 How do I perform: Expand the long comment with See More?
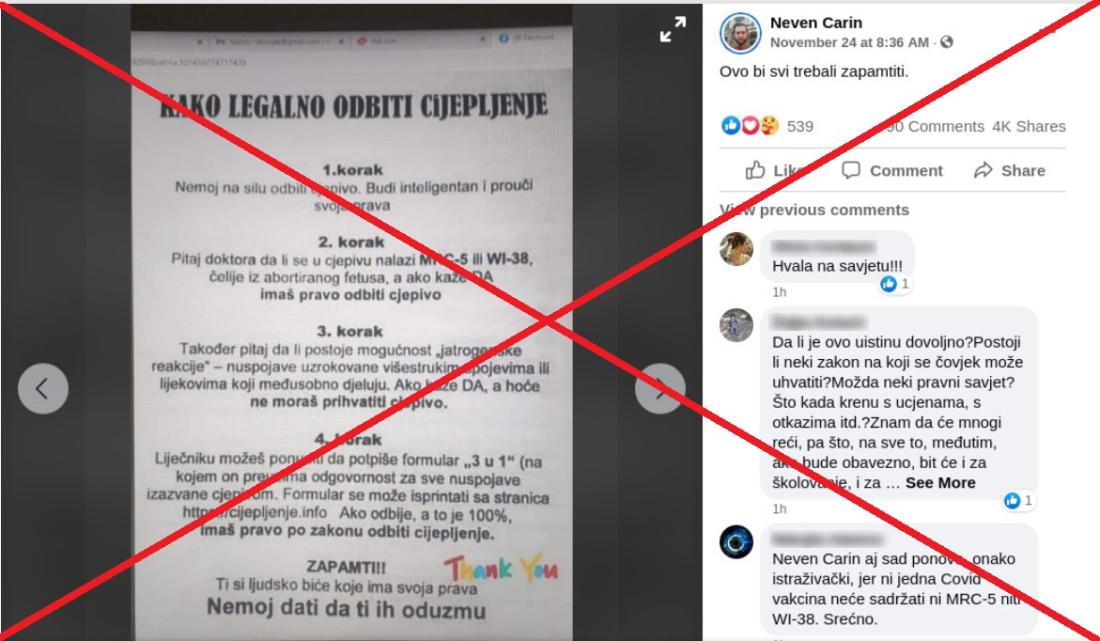tap(940, 483)
